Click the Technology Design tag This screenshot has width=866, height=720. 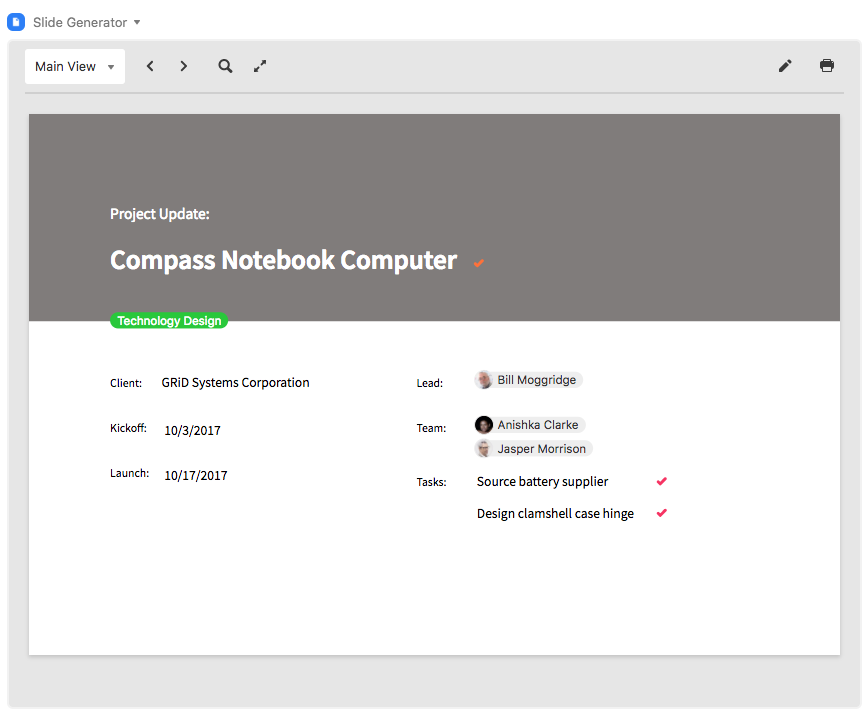[x=169, y=321]
